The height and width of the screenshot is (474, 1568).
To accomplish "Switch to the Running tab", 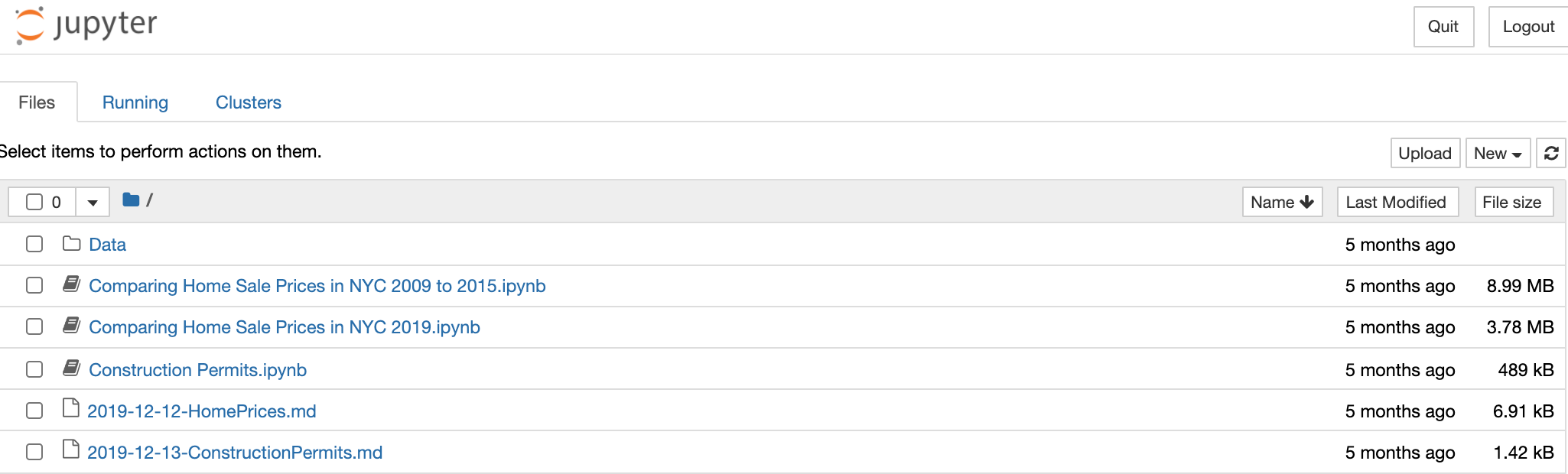I will click(135, 102).
